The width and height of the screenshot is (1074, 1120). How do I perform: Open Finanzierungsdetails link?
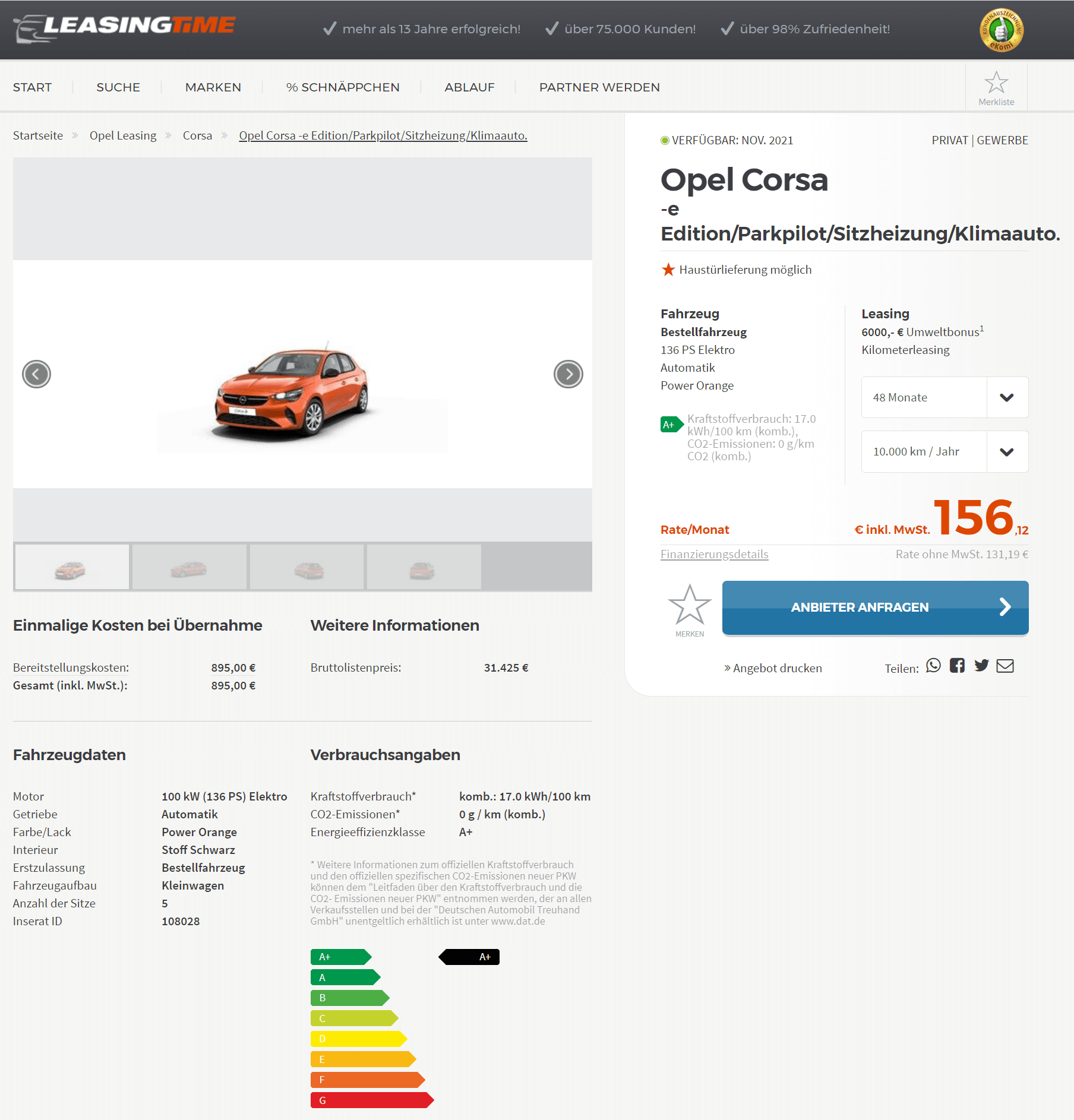point(714,554)
